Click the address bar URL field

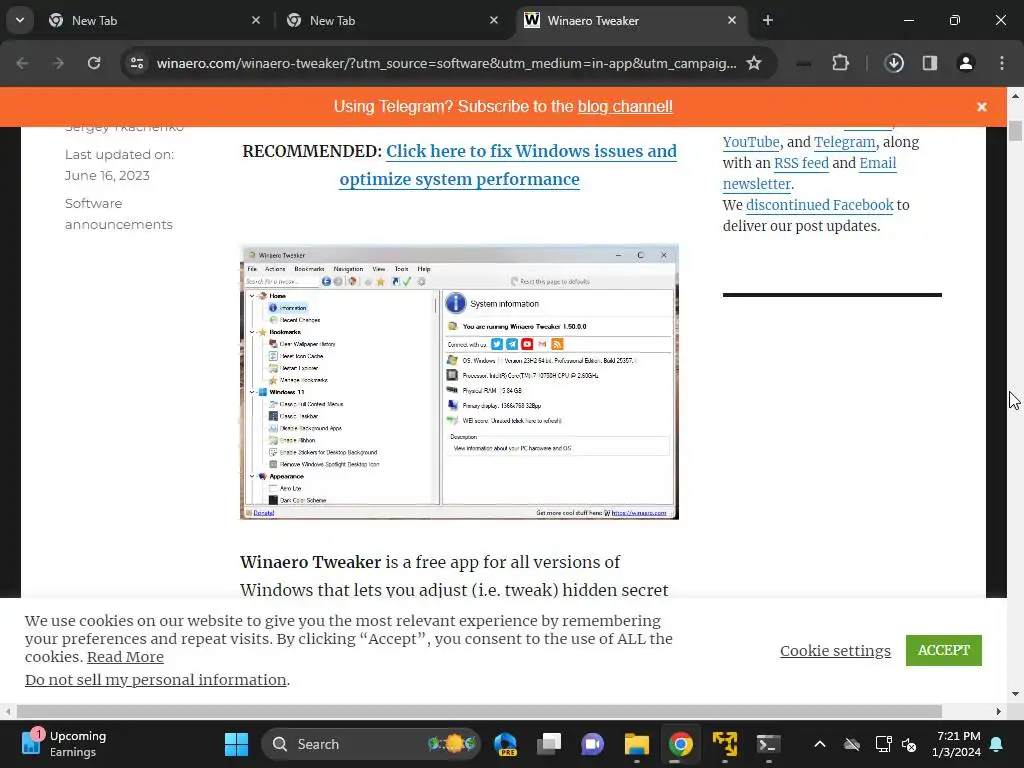(446, 63)
